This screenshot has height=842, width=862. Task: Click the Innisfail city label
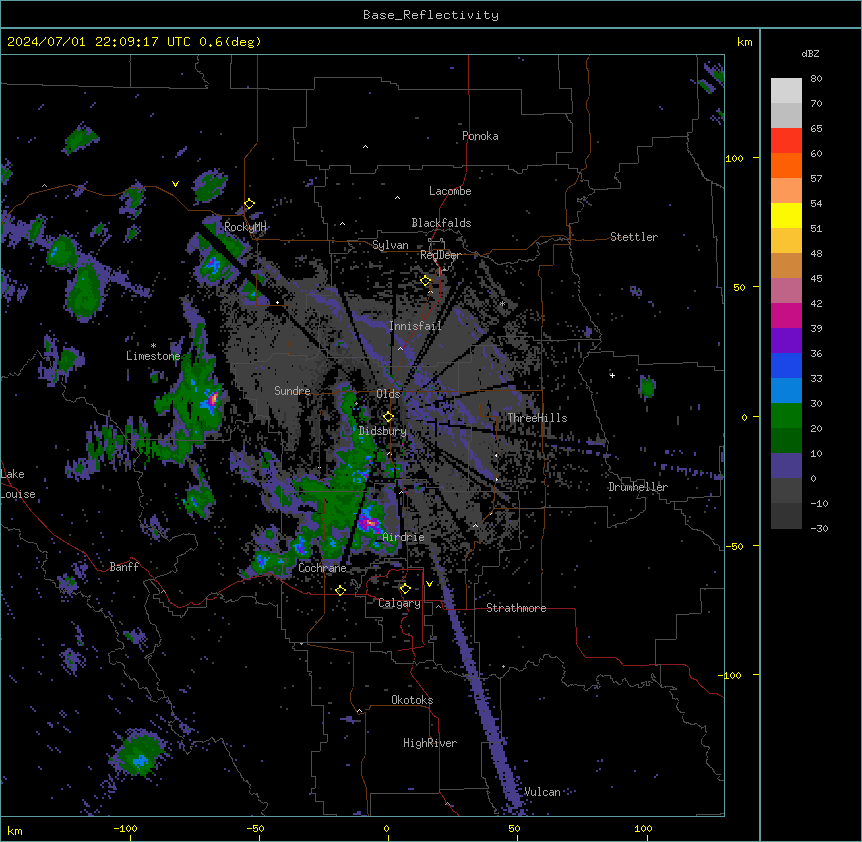pos(415,326)
